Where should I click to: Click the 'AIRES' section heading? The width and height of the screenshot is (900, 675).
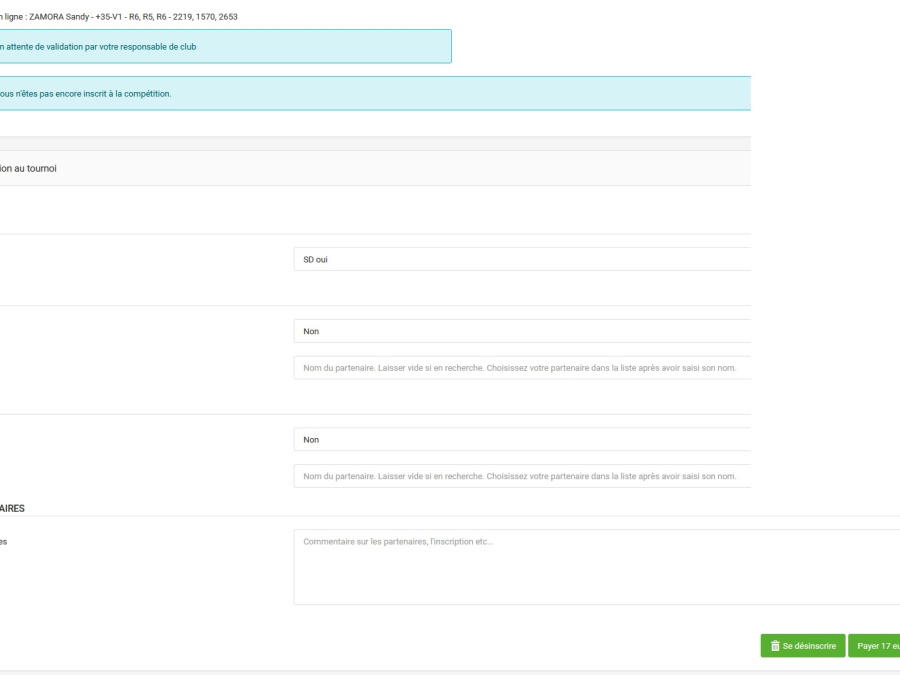pos(12,509)
